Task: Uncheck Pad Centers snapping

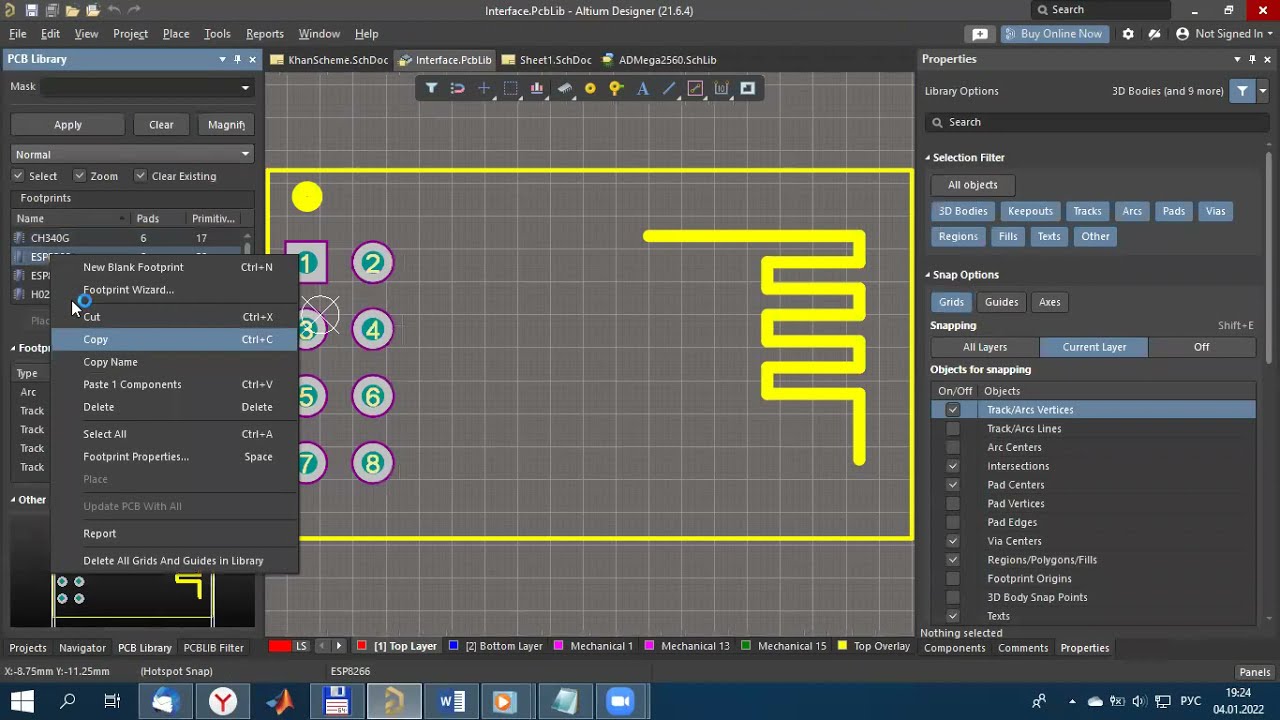Action: click(x=953, y=485)
